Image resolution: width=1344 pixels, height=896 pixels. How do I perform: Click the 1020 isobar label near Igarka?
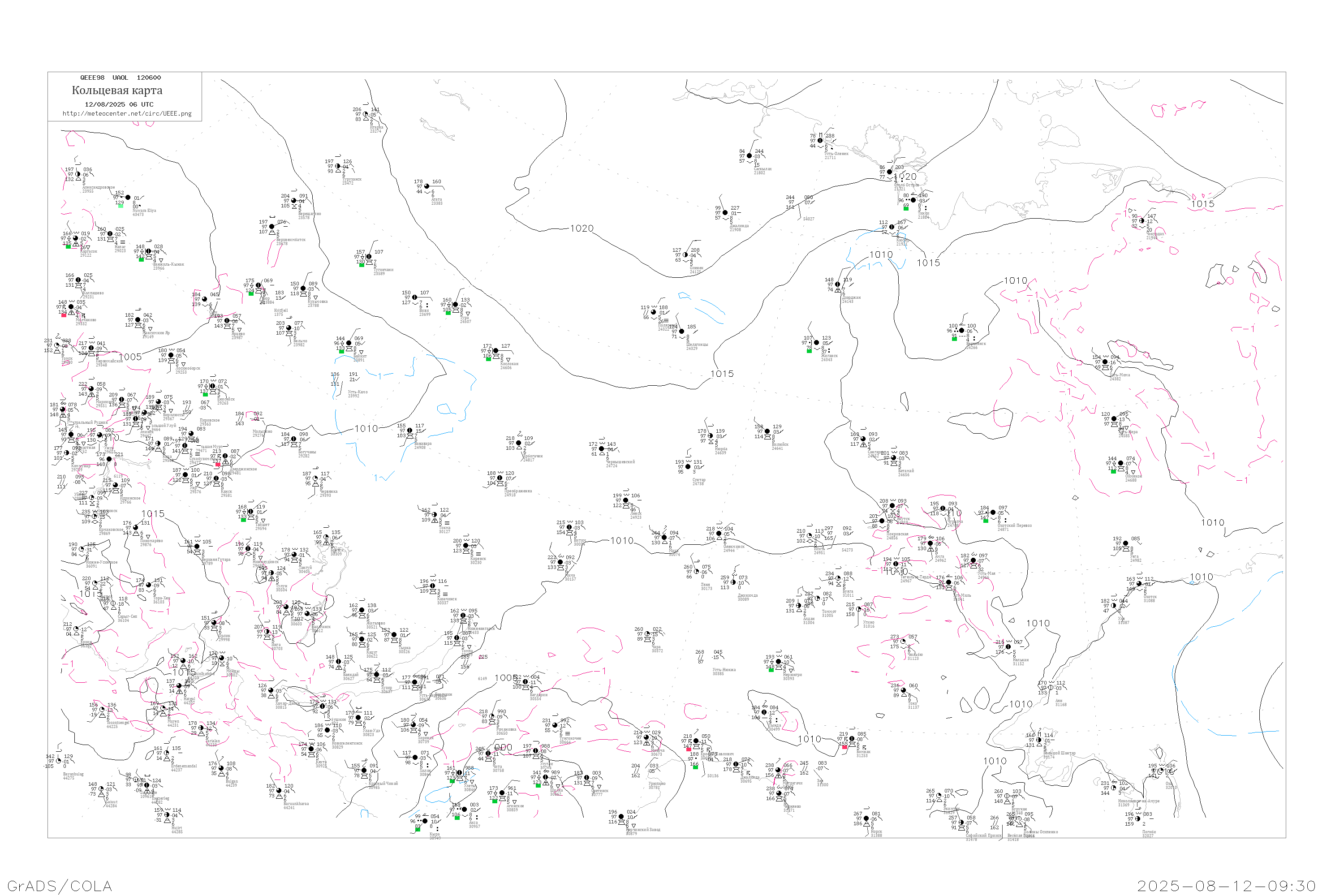[582, 228]
